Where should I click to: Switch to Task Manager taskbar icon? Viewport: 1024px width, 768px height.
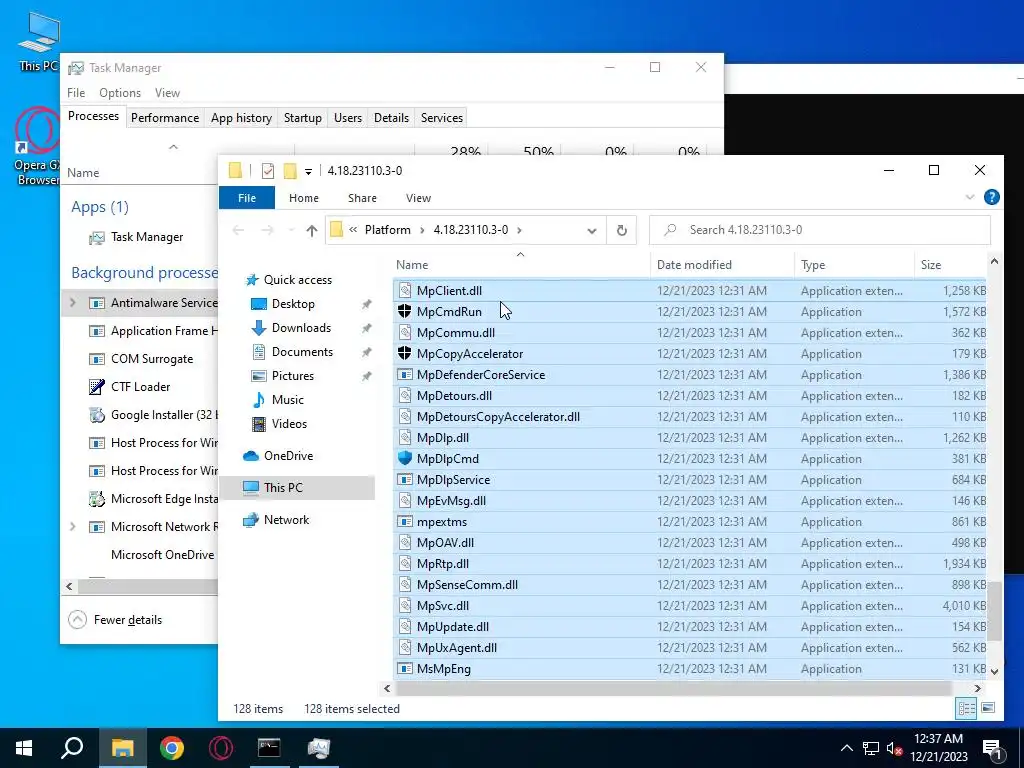(319, 748)
